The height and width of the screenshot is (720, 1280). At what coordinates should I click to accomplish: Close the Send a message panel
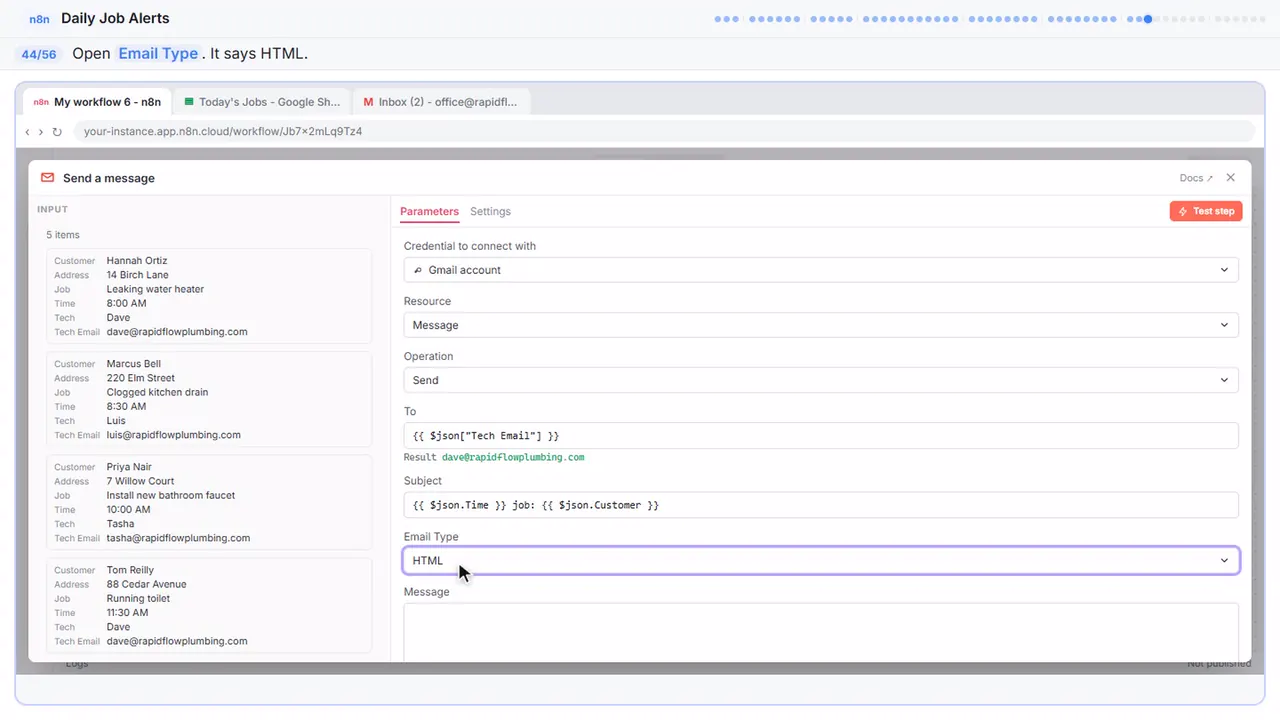click(1231, 178)
